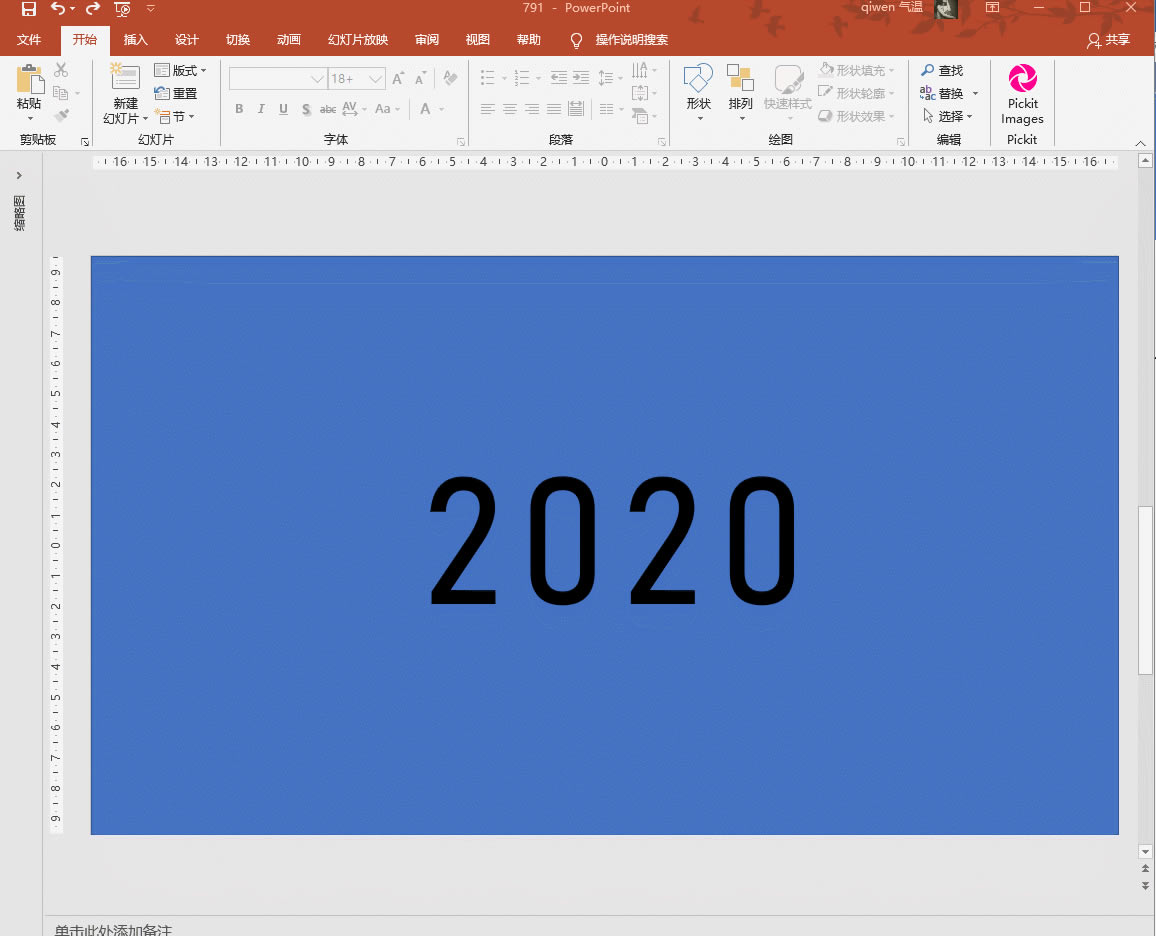The image size is (1156, 936).
Task: Open the Design (设计) ribbon tab
Action: coord(187,40)
